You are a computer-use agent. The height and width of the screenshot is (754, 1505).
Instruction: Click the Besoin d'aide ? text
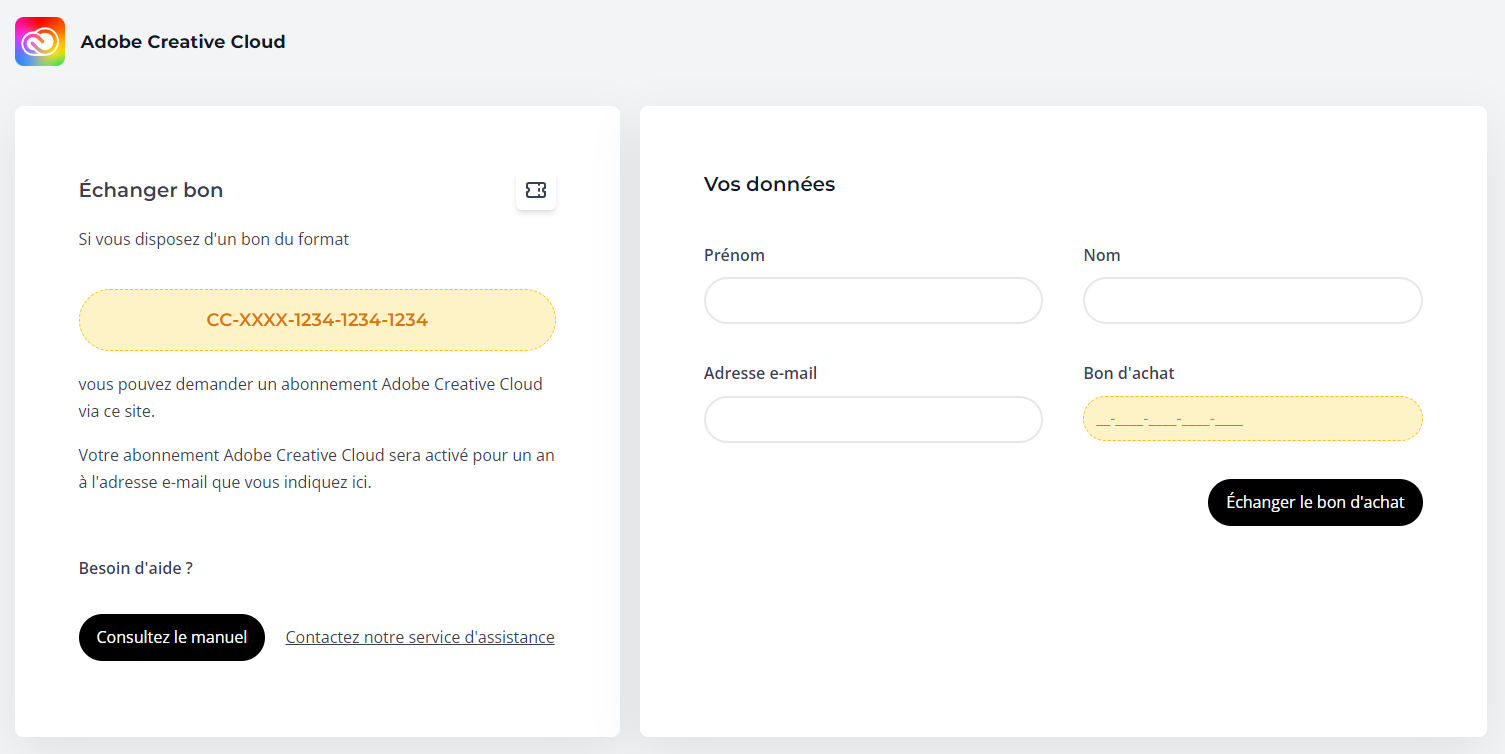coord(136,568)
